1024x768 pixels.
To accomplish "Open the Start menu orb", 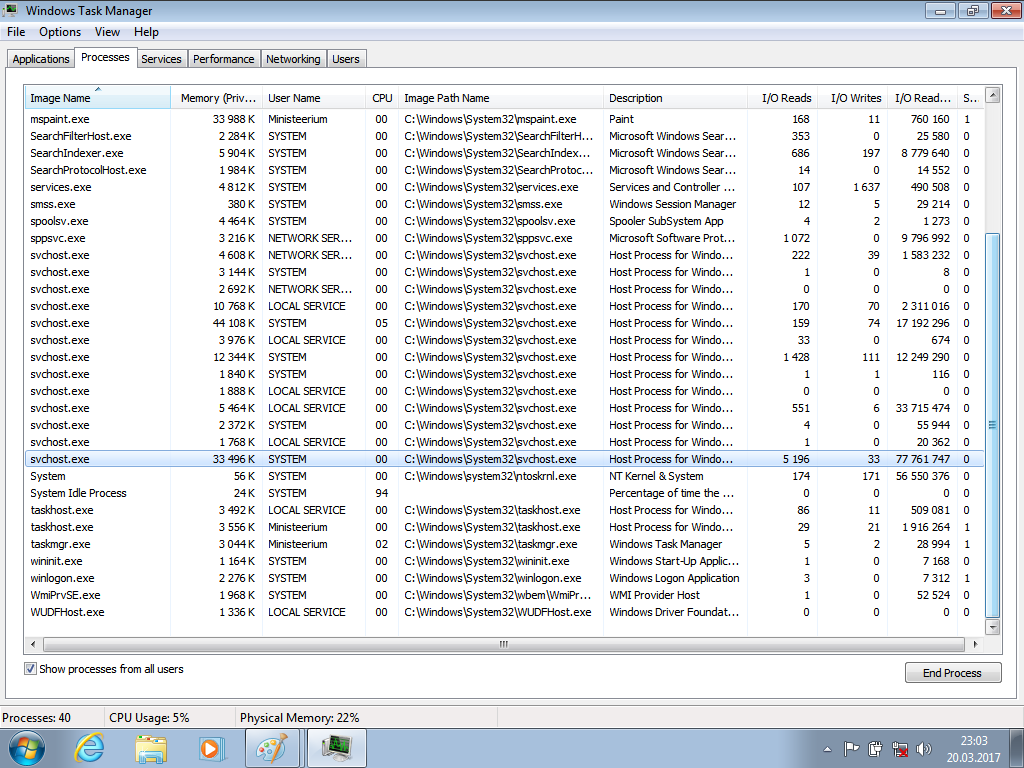I will (x=25, y=748).
